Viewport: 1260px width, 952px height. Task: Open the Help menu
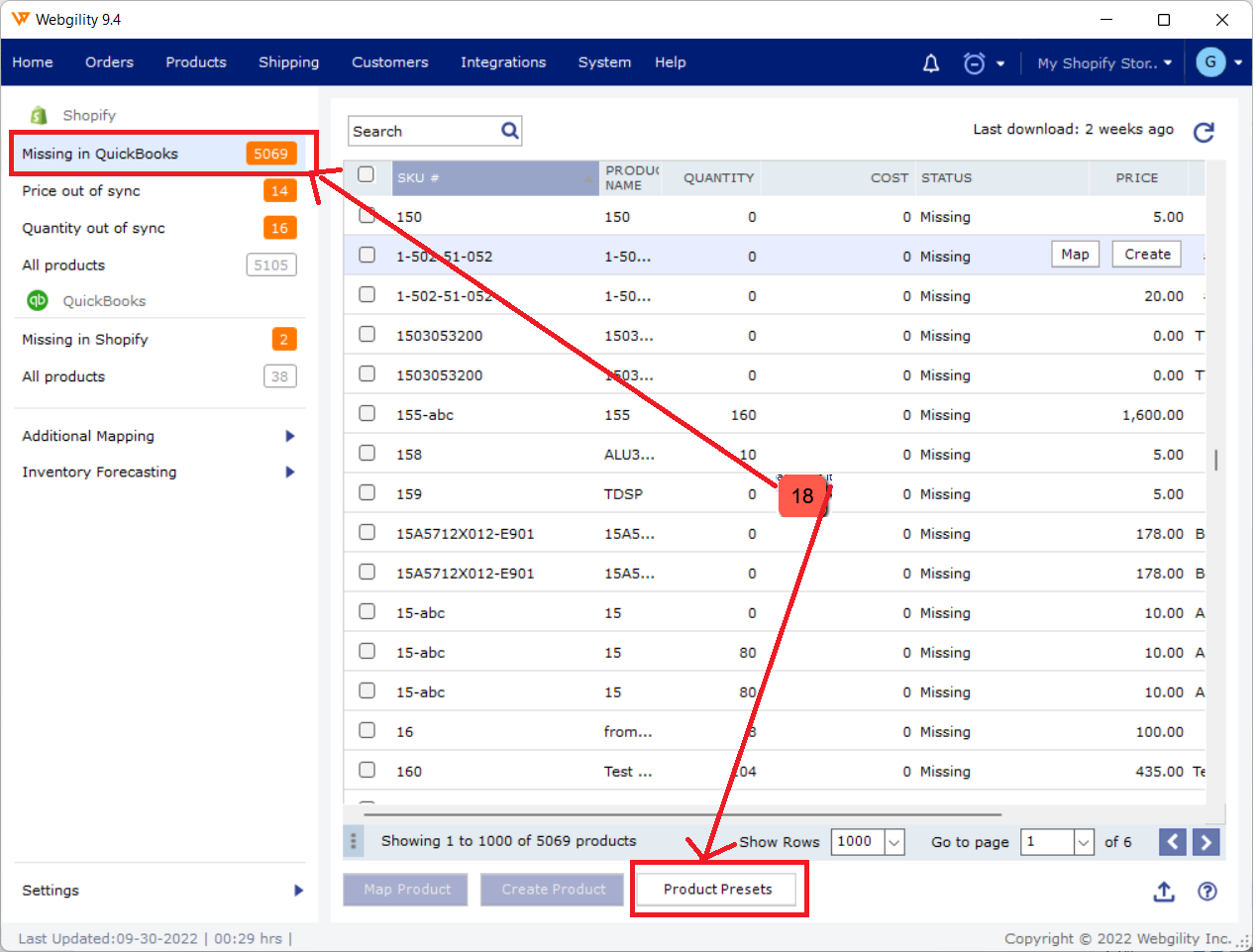pyautogui.click(x=671, y=62)
